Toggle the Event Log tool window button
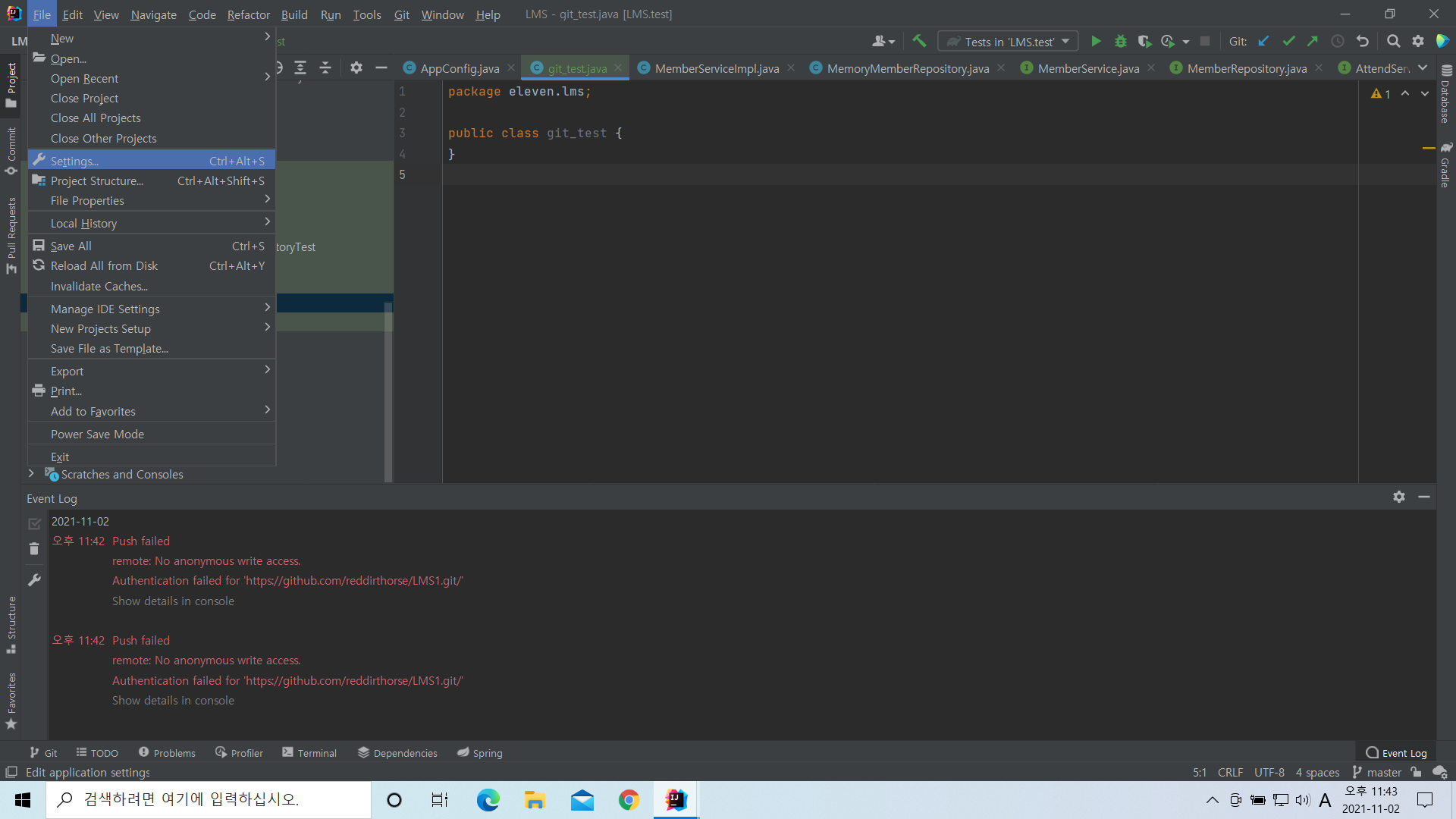Image resolution: width=1456 pixels, height=819 pixels. [1396, 753]
